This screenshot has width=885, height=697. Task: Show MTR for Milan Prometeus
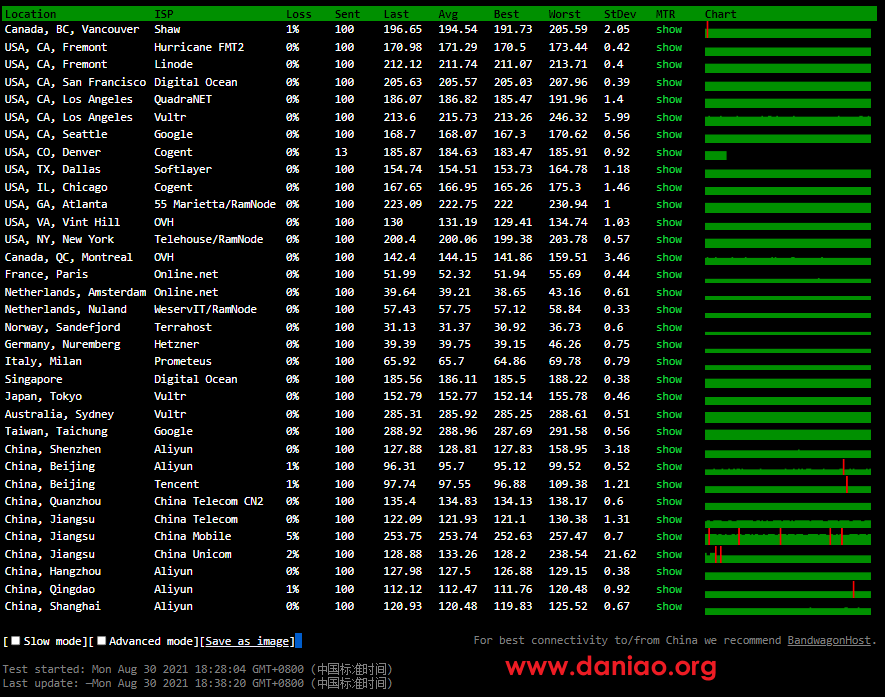pyautogui.click(x=669, y=361)
